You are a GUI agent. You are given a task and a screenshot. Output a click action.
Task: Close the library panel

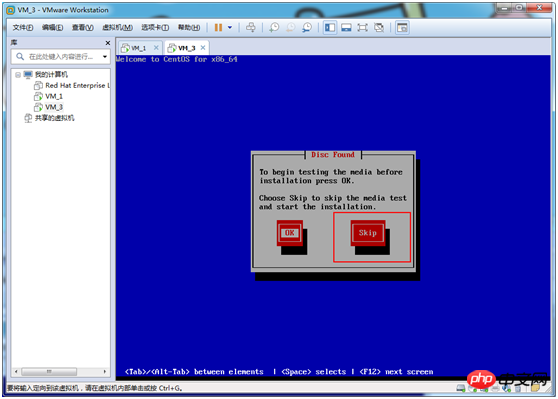[x=107, y=43]
